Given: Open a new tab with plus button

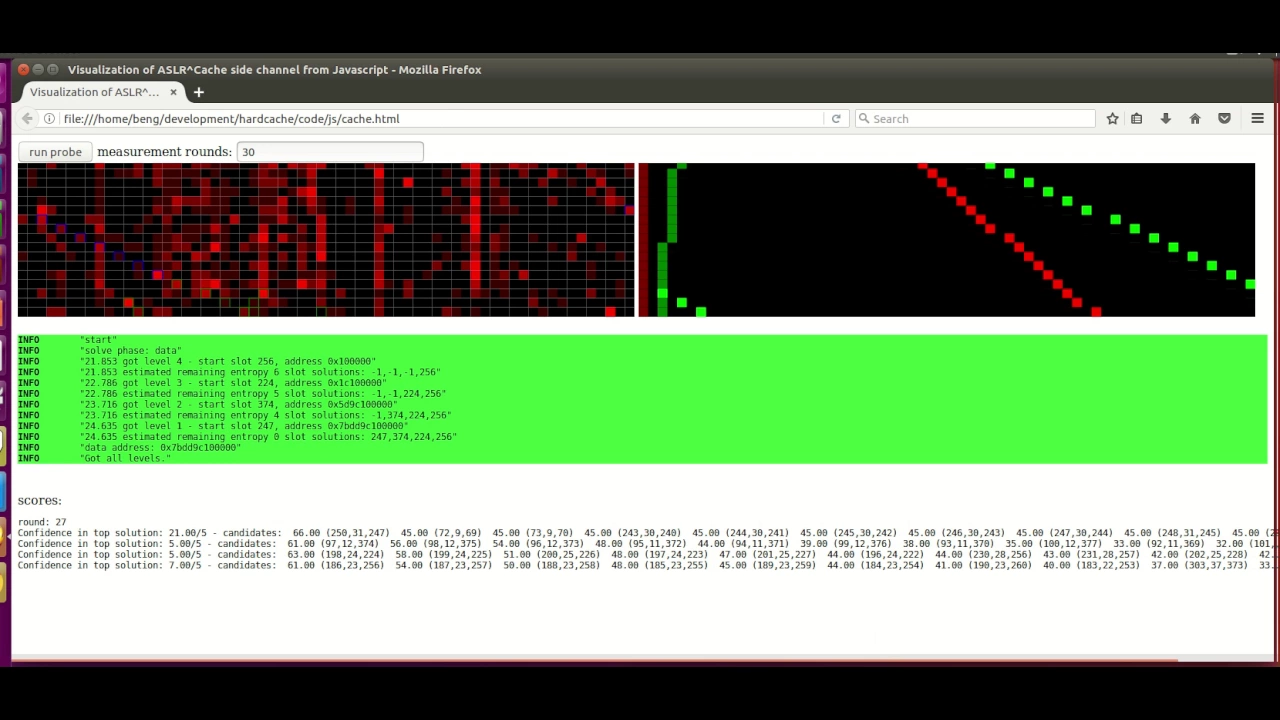Looking at the screenshot, I should [x=199, y=92].
